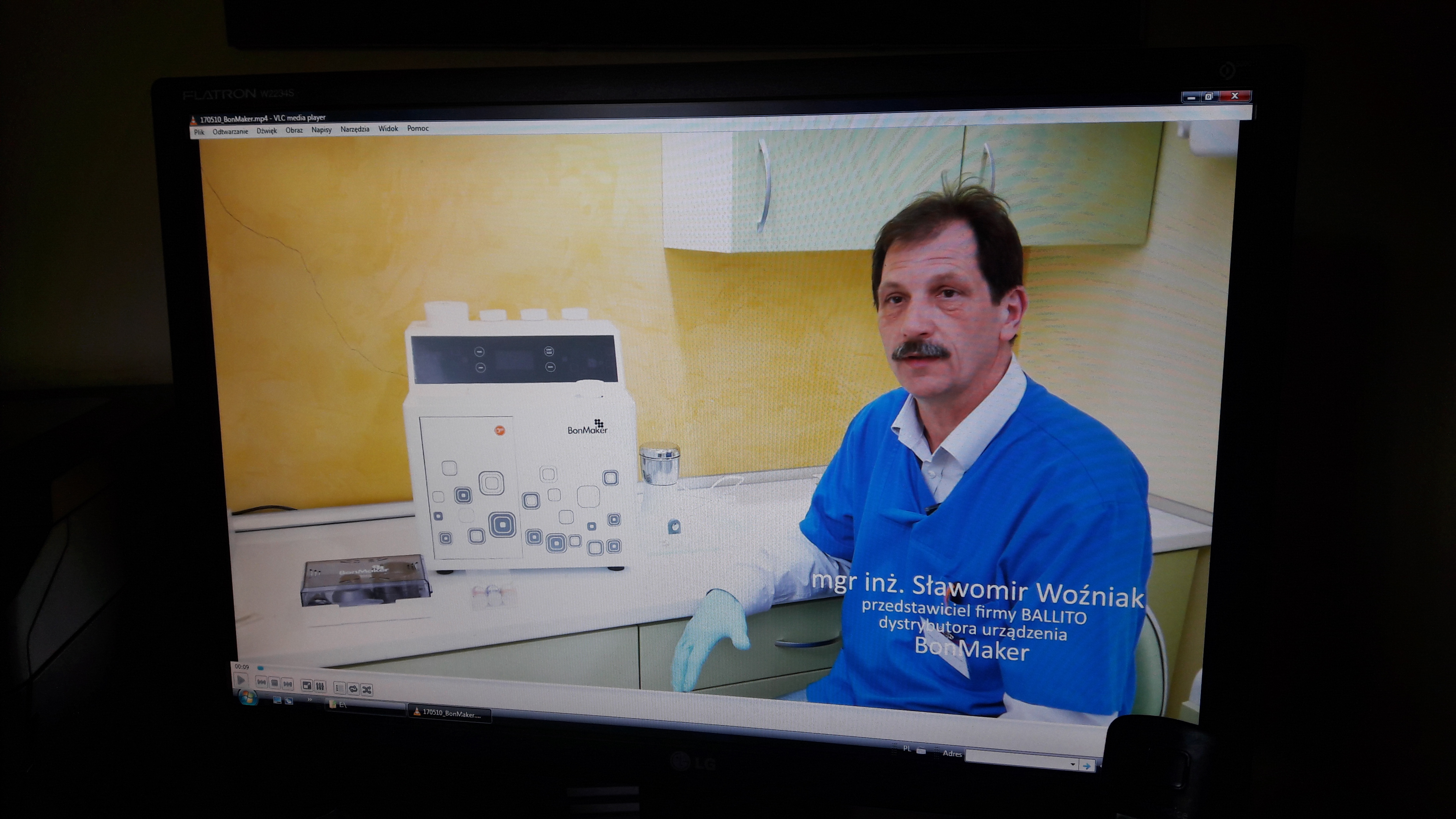Open extended settings equalizer icon
The image size is (1456, 819).
coord(320,686)
